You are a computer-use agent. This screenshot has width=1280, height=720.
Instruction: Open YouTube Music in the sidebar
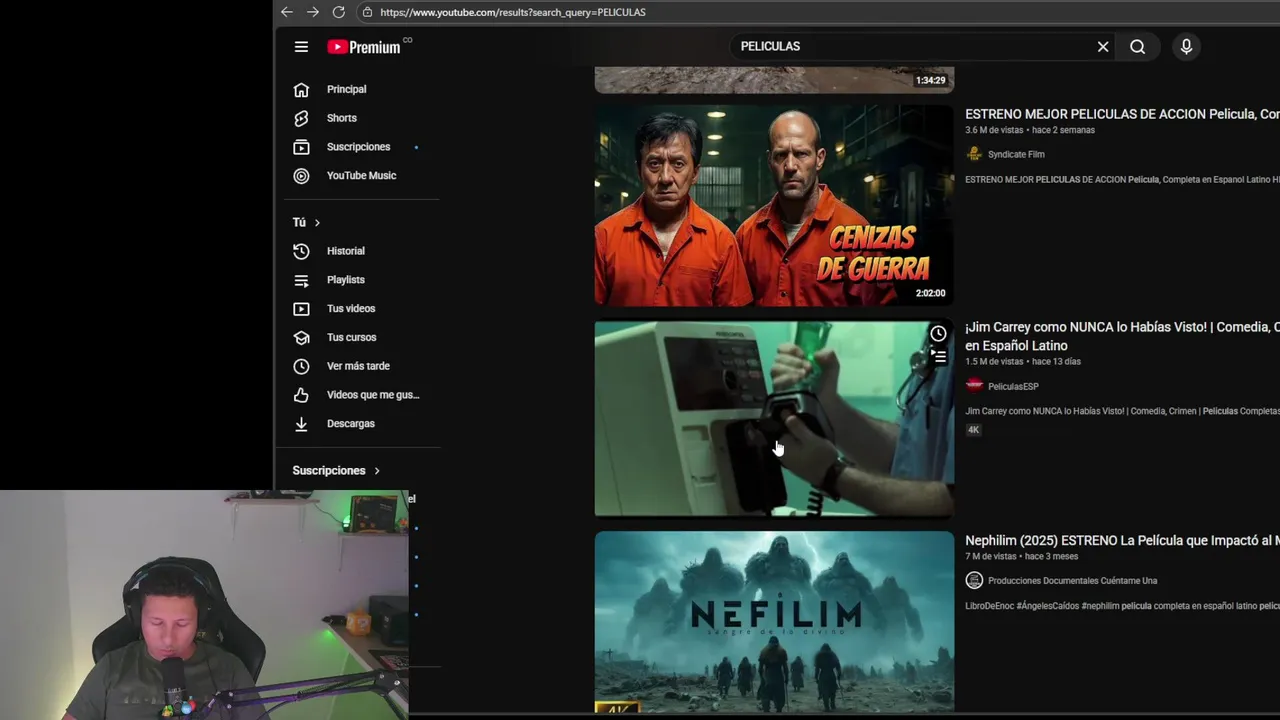(360, 176)
